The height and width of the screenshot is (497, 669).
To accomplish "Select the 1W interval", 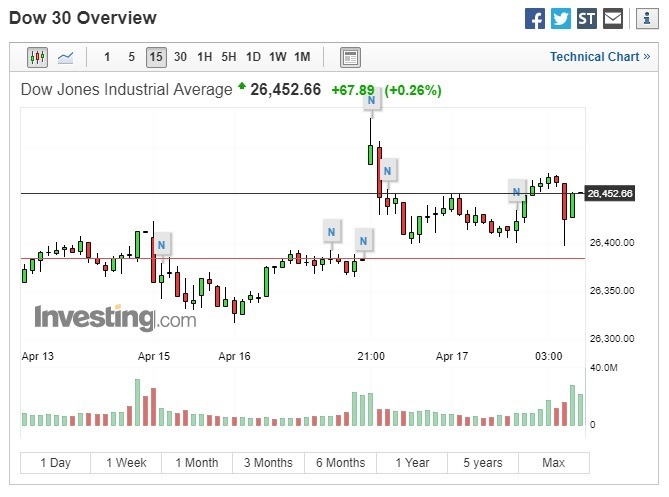I will coord(277,57).
